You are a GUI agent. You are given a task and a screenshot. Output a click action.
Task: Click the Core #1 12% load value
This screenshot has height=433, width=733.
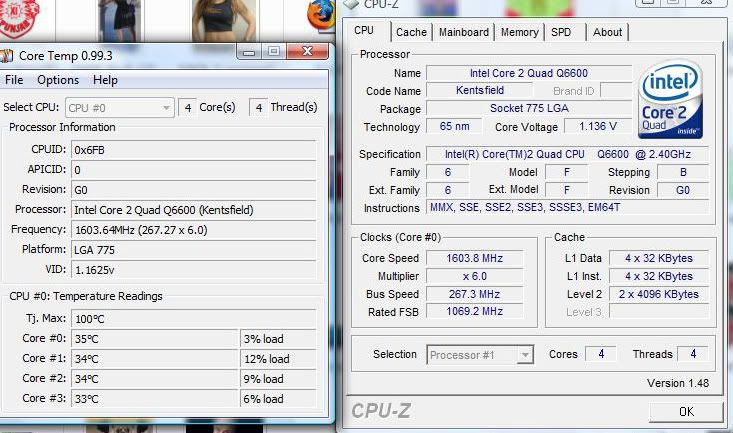[279, 359]
